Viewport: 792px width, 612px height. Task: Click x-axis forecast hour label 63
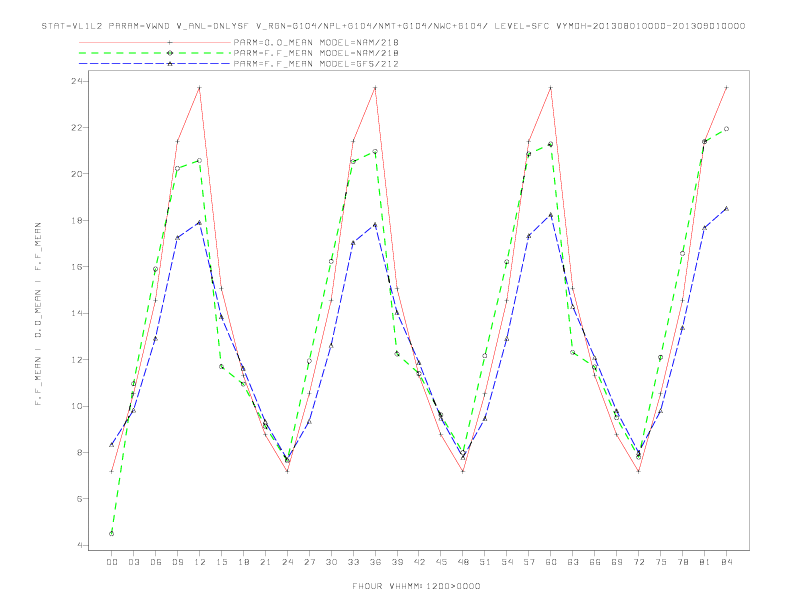tap(573, 562)
